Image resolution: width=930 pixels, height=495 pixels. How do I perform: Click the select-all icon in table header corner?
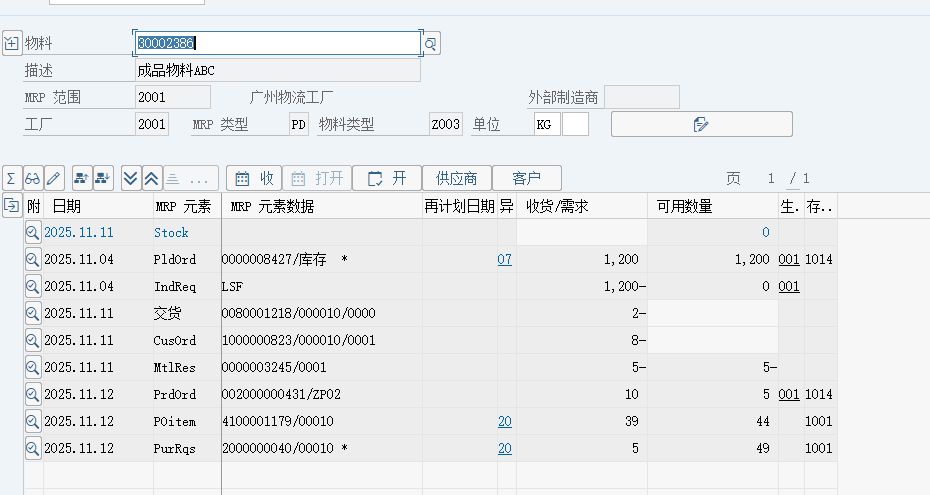click(12, 205)
